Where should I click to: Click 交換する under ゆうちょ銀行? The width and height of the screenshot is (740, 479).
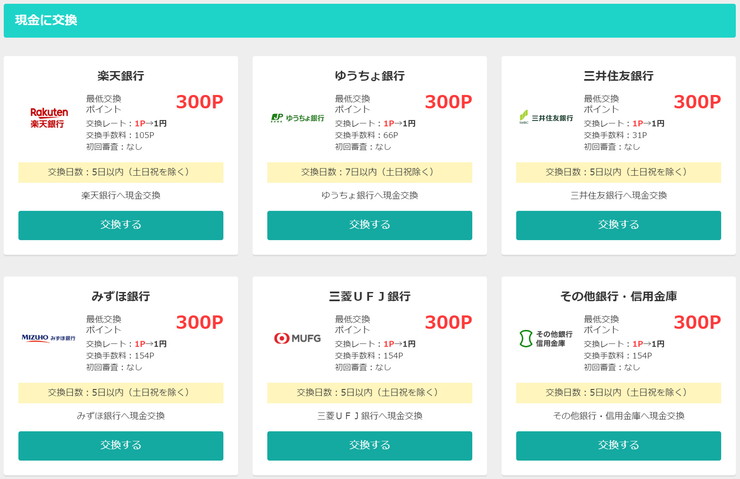click(x=370, y=225)
